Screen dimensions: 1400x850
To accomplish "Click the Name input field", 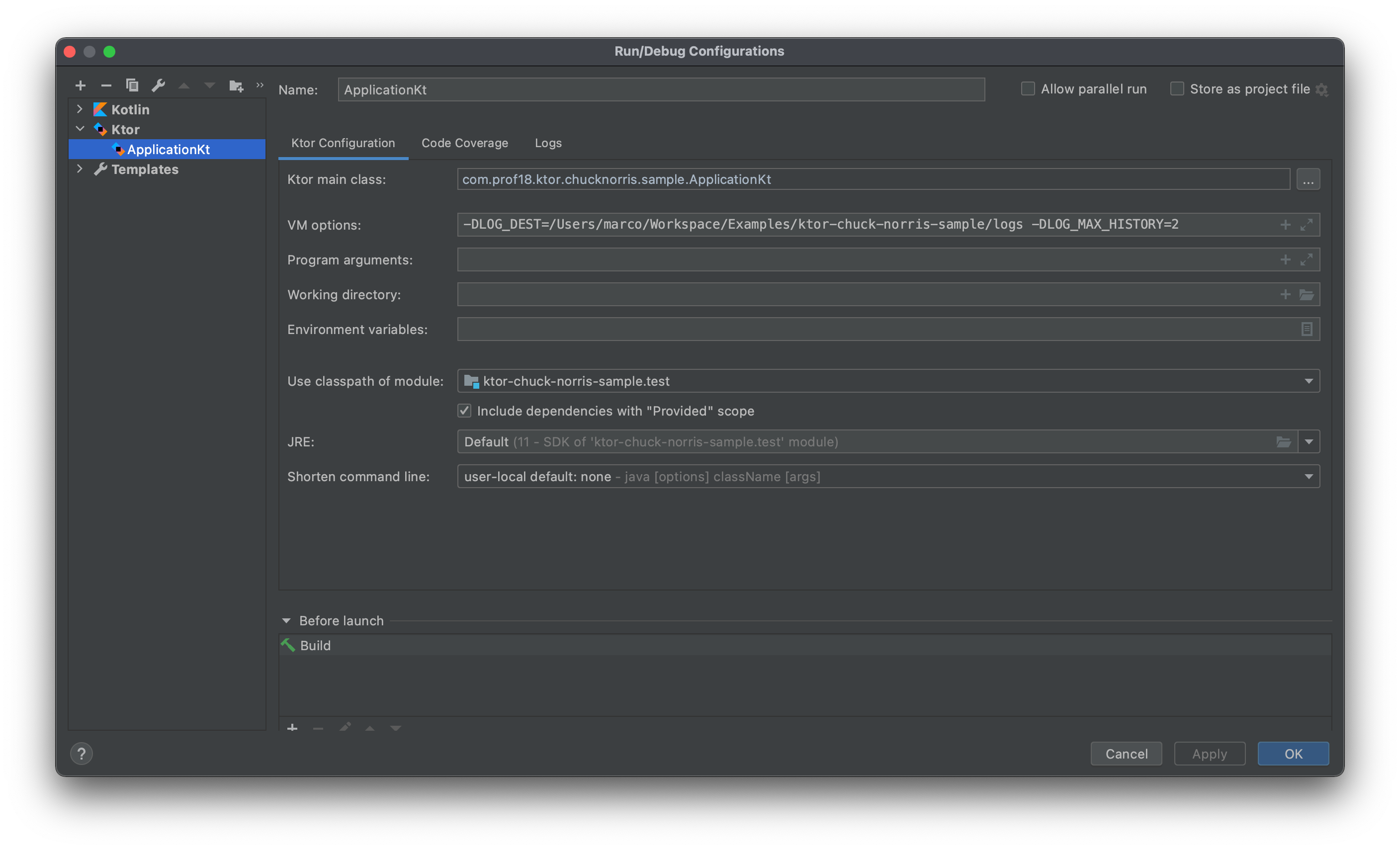I will click(x=661, y=89).
